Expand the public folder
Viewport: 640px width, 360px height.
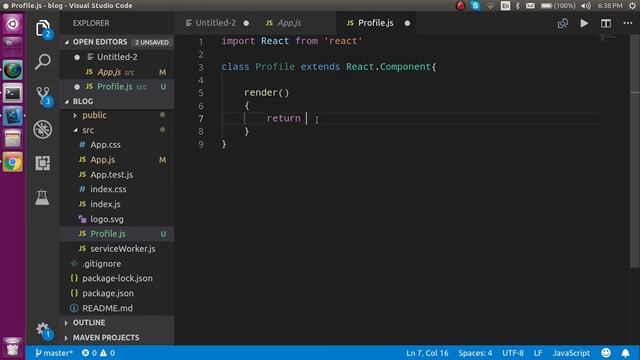(x=117, y=115)
